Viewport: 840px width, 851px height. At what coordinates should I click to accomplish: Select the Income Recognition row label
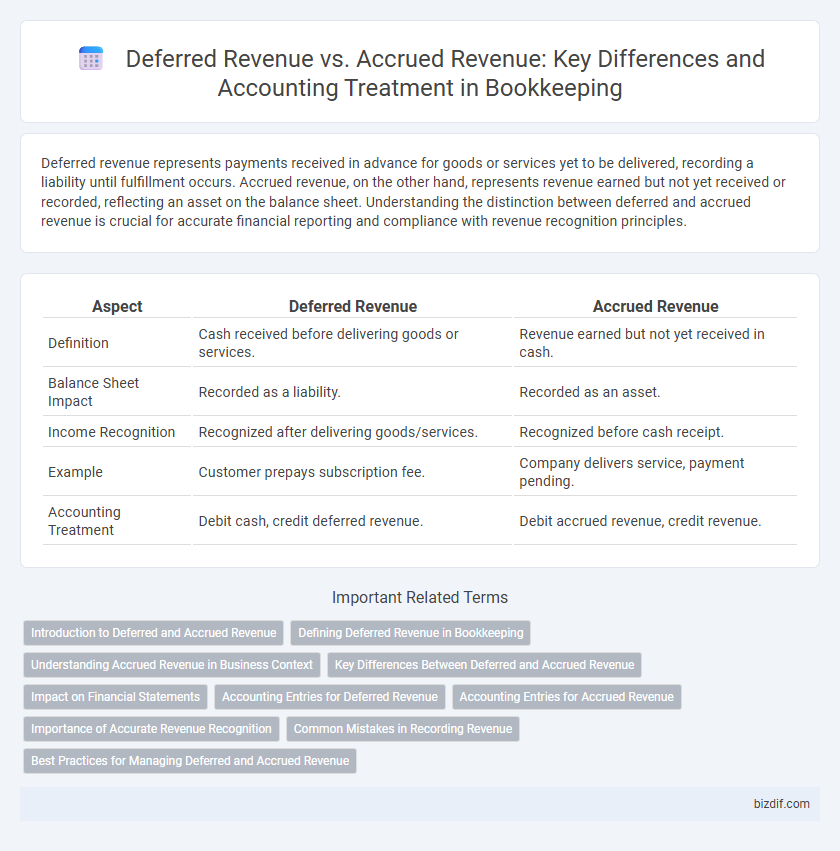111,432
